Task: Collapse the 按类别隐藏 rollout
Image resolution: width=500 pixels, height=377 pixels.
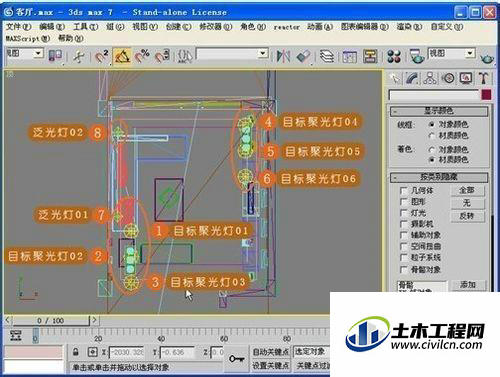Action: pyautogui.click(x=439, y=177)
